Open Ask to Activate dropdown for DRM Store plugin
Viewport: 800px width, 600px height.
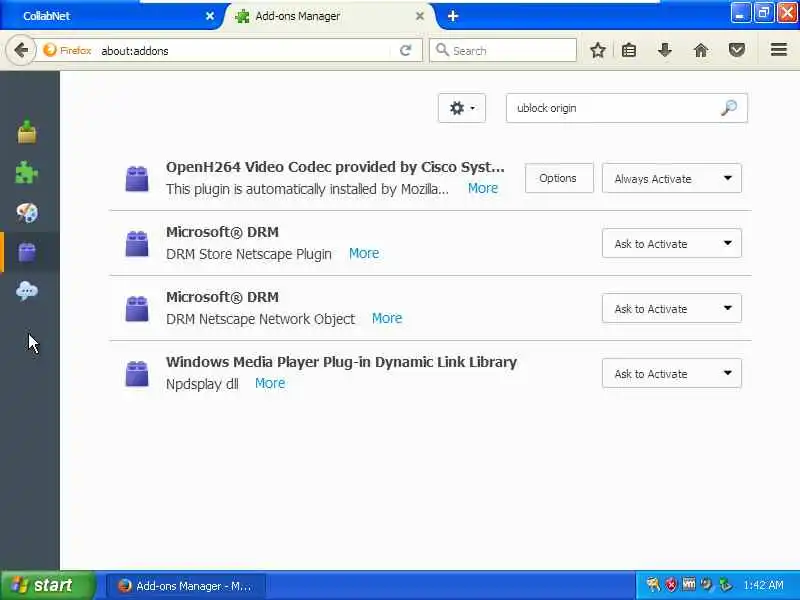[671, 243]
